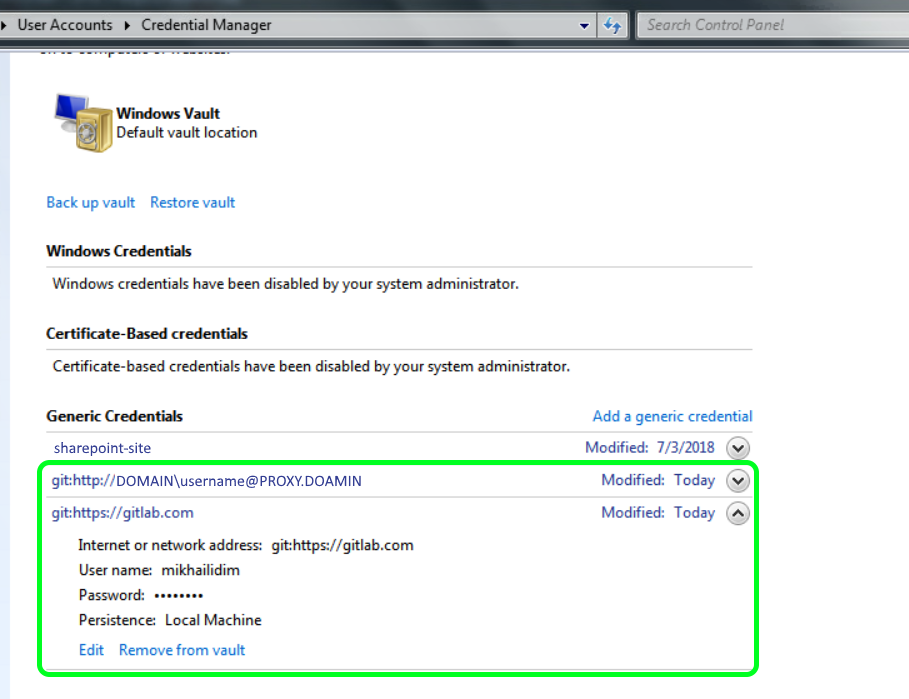Click the Back up vault link
This screenshot has height=699, width=909.
pos(90,202)
